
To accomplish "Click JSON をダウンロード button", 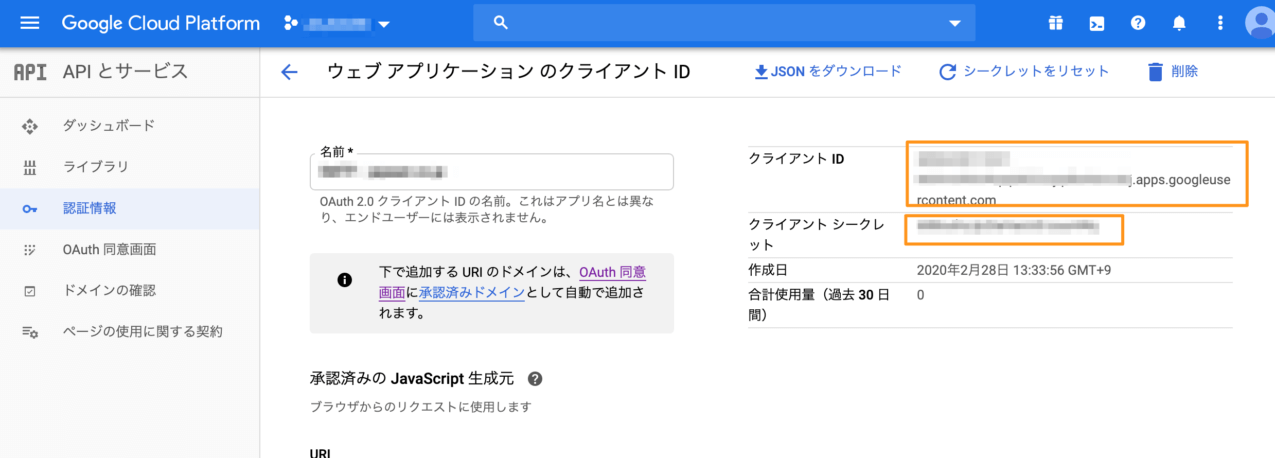I will [x=827, y=71].
